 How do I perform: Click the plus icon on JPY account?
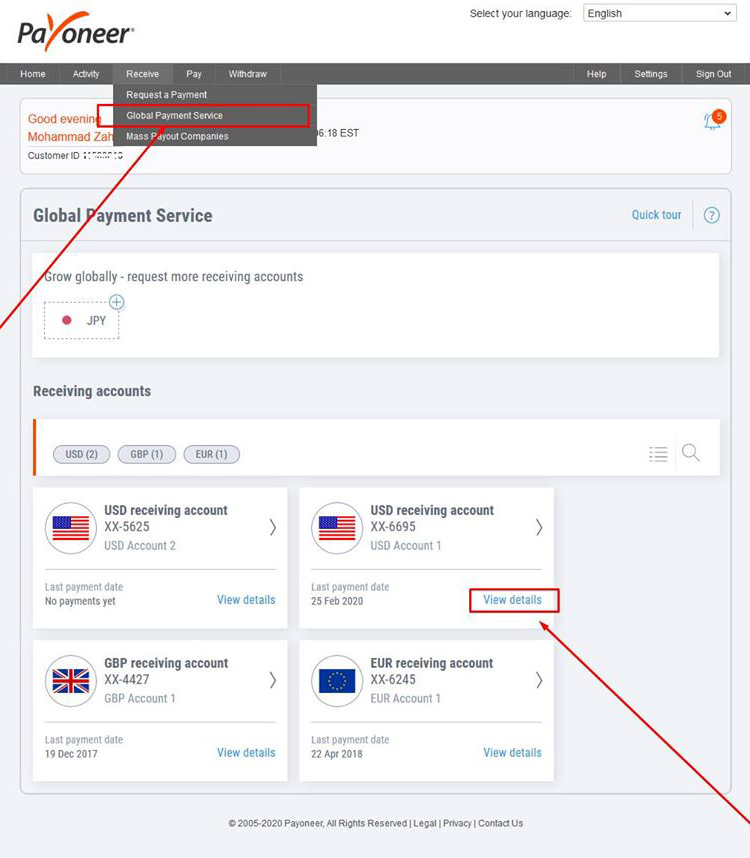tap(117, 302)
